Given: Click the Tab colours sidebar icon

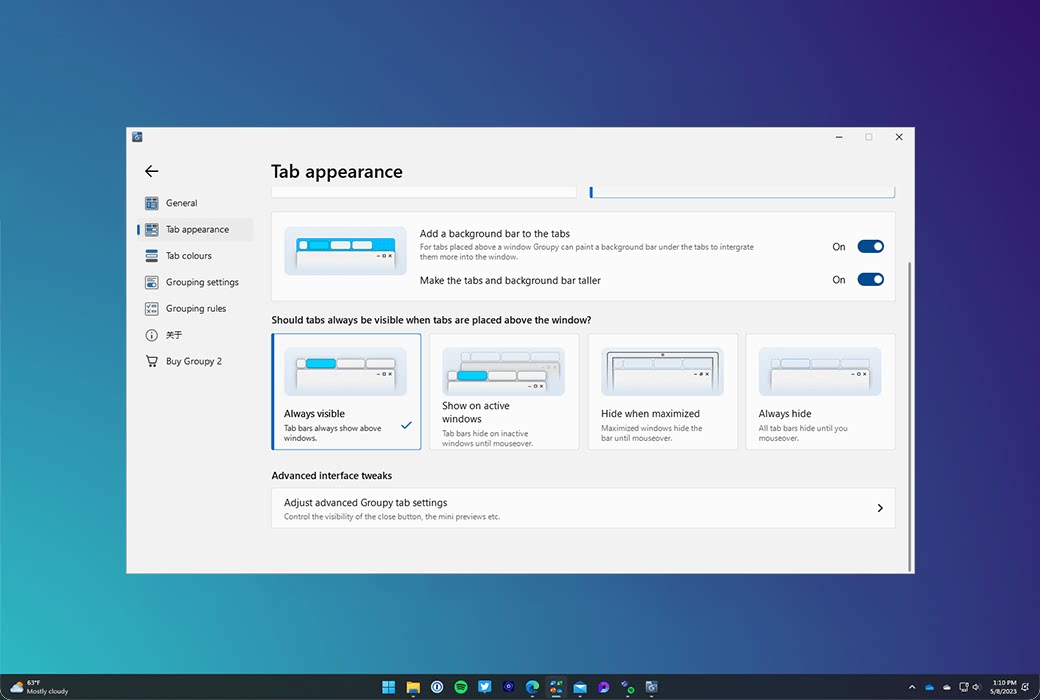Looking at the screenshot, I should (152, 256).
